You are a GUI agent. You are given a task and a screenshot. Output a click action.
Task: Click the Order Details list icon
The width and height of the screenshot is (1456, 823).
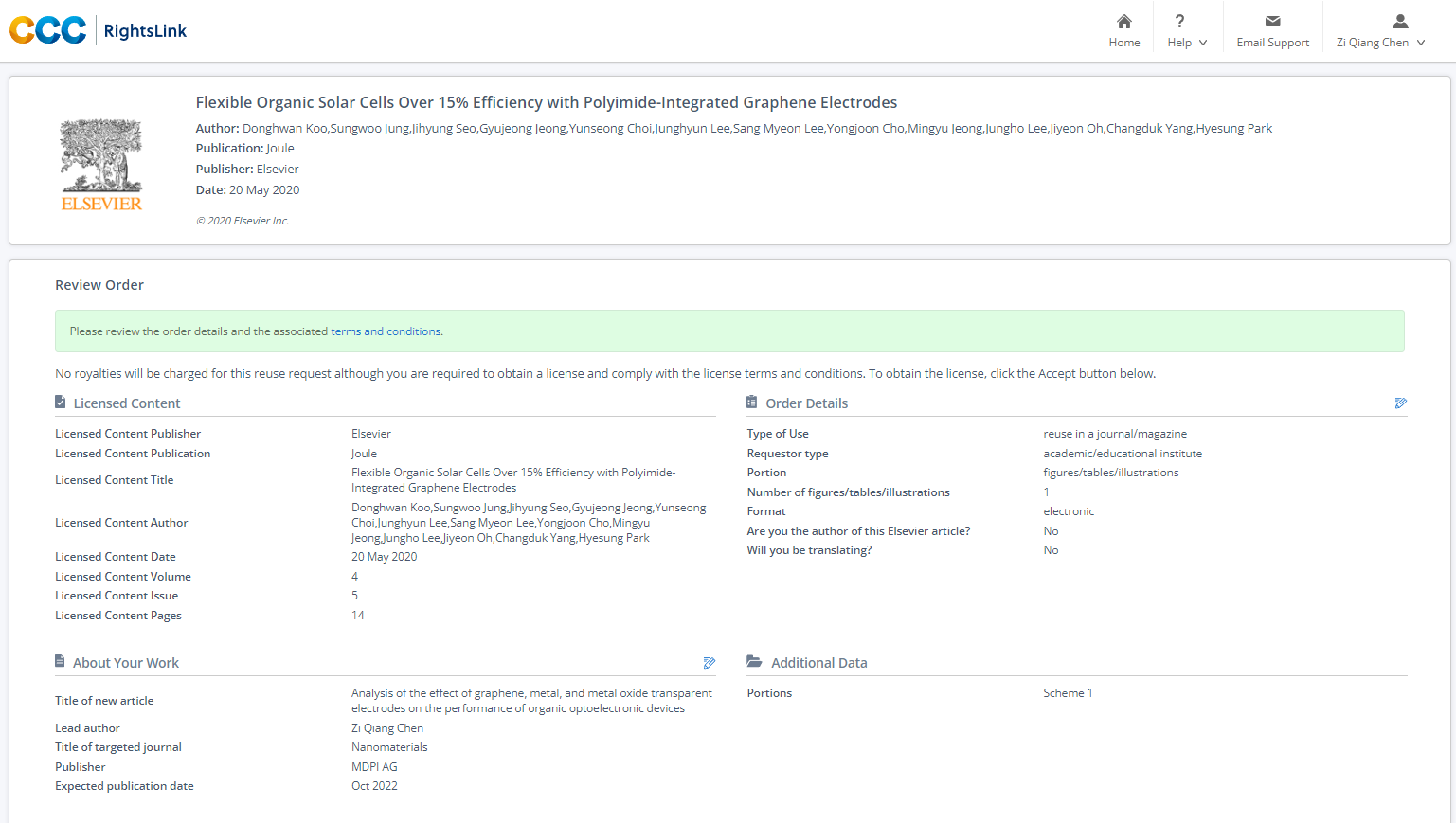pyautogui.click(x=752, y=403)
